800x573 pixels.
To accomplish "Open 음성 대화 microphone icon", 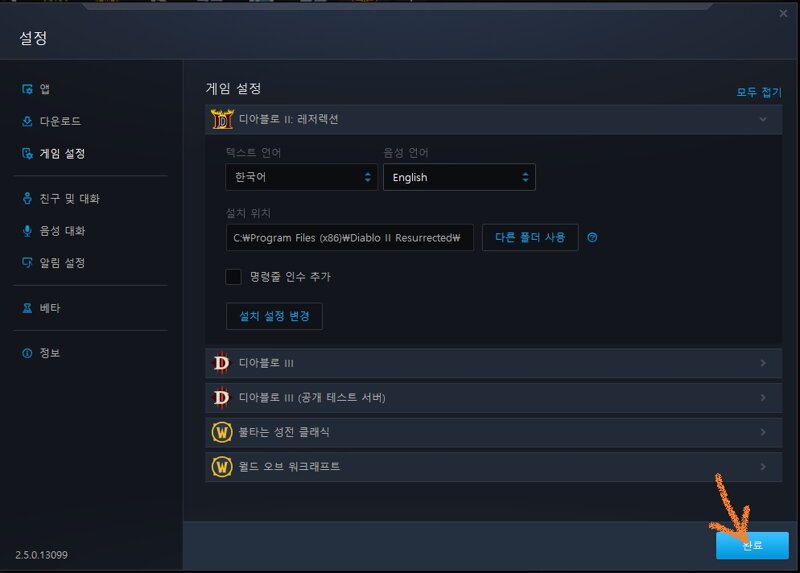I will click(28, 231).
